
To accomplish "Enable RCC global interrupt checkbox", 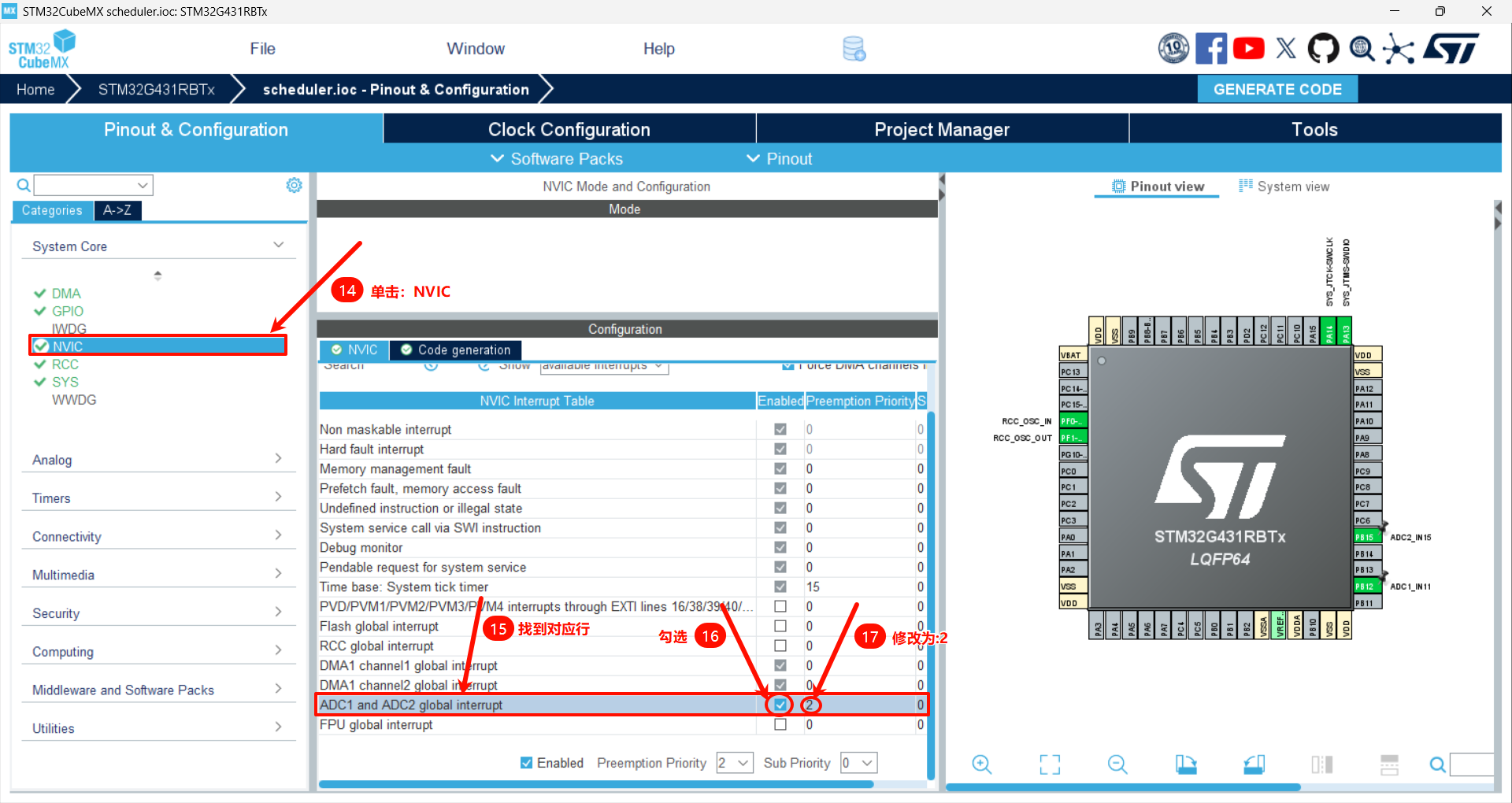I will pos(780,646).
